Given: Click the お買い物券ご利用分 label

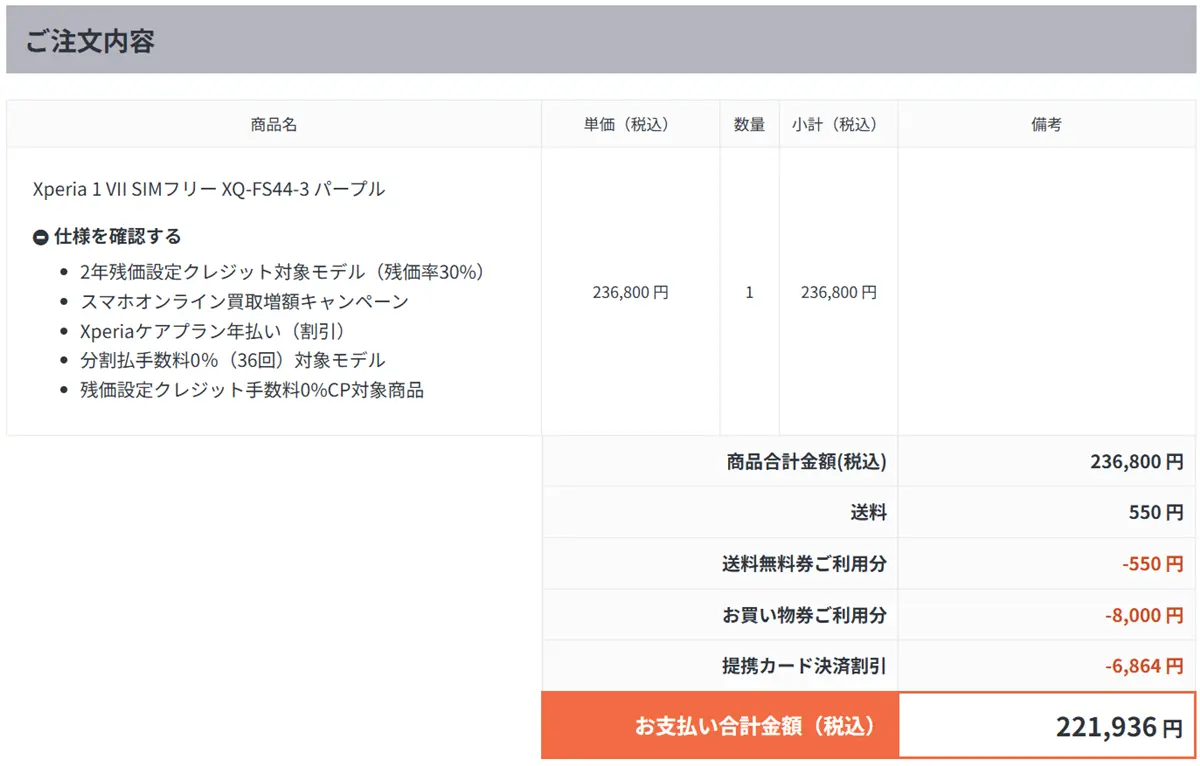Looking at the screenshot, I should pyautogui.click(x=804, y=615).
